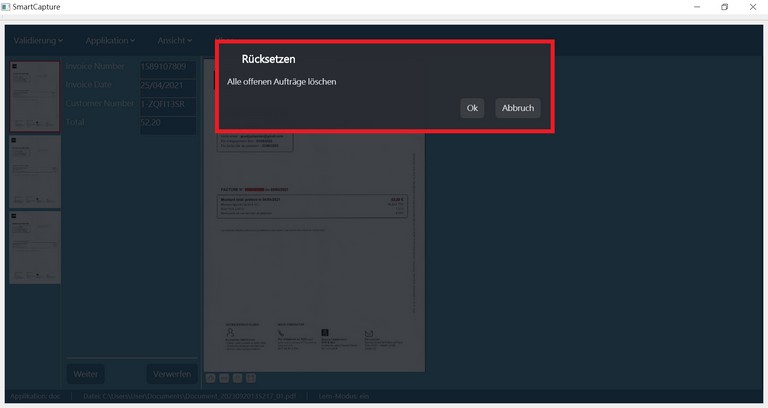Click the leftmost viewer icon below the document
This screenshot has width=768, height=408.
tap(211, 378)
